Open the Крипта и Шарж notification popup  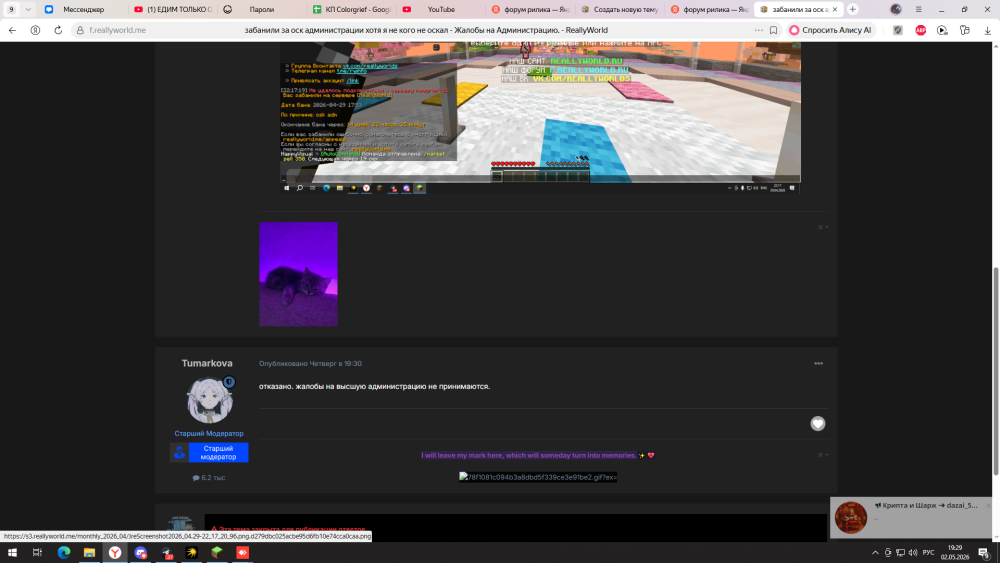click(x=911, y=517)
